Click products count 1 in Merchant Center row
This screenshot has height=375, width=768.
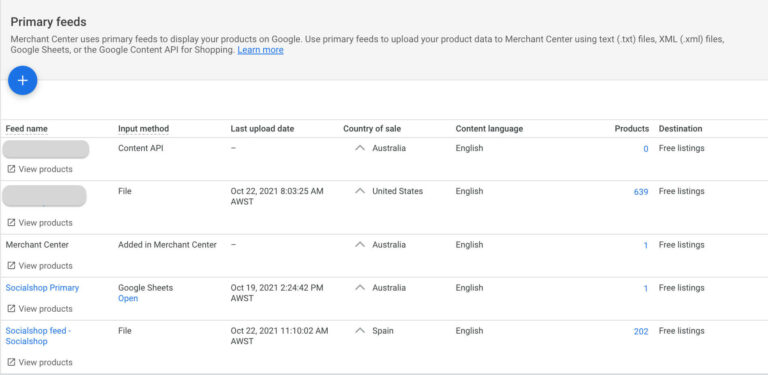(646, 246)
